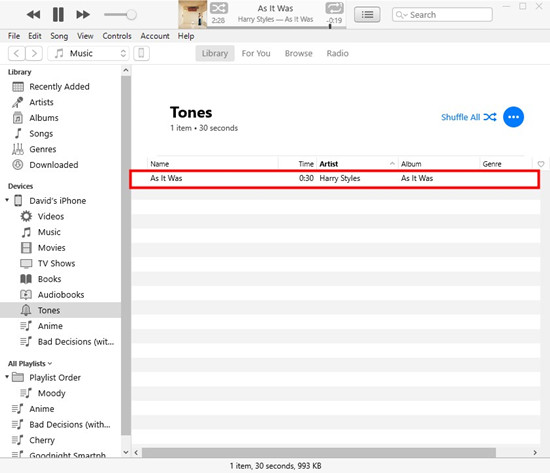Open the Song menu

[59, 36]
